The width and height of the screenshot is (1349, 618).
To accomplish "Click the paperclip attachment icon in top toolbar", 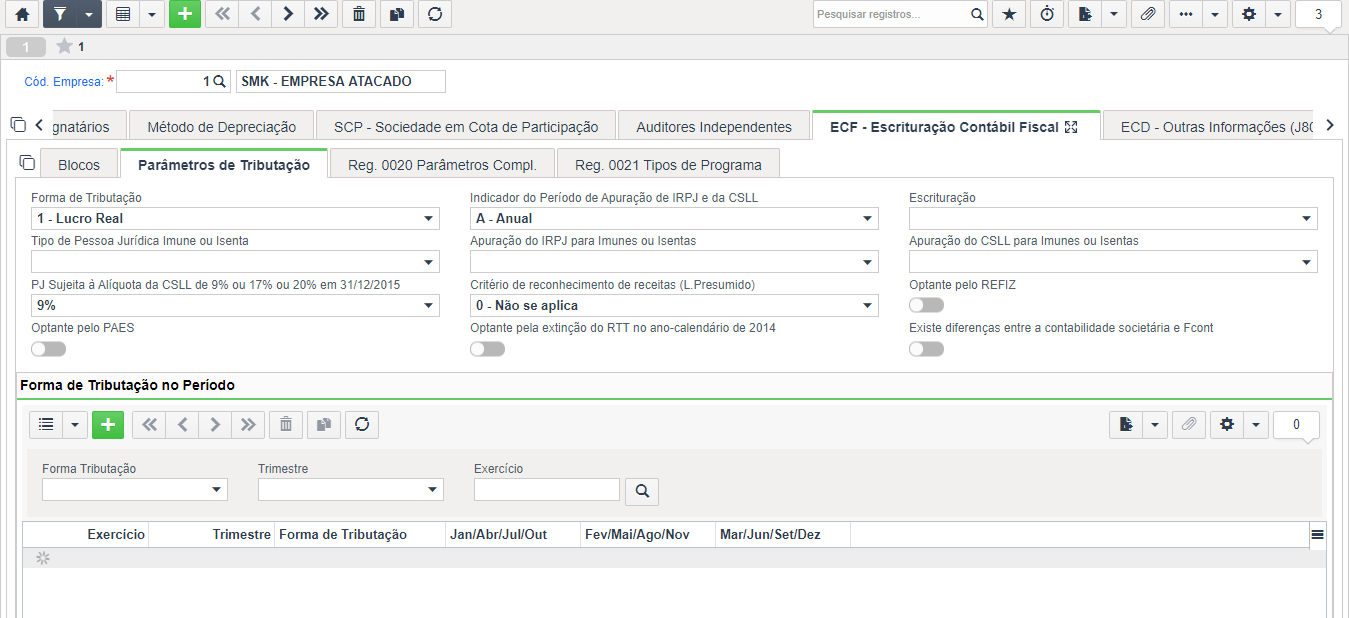I will pyautogui.click(x=1149, y=14).
